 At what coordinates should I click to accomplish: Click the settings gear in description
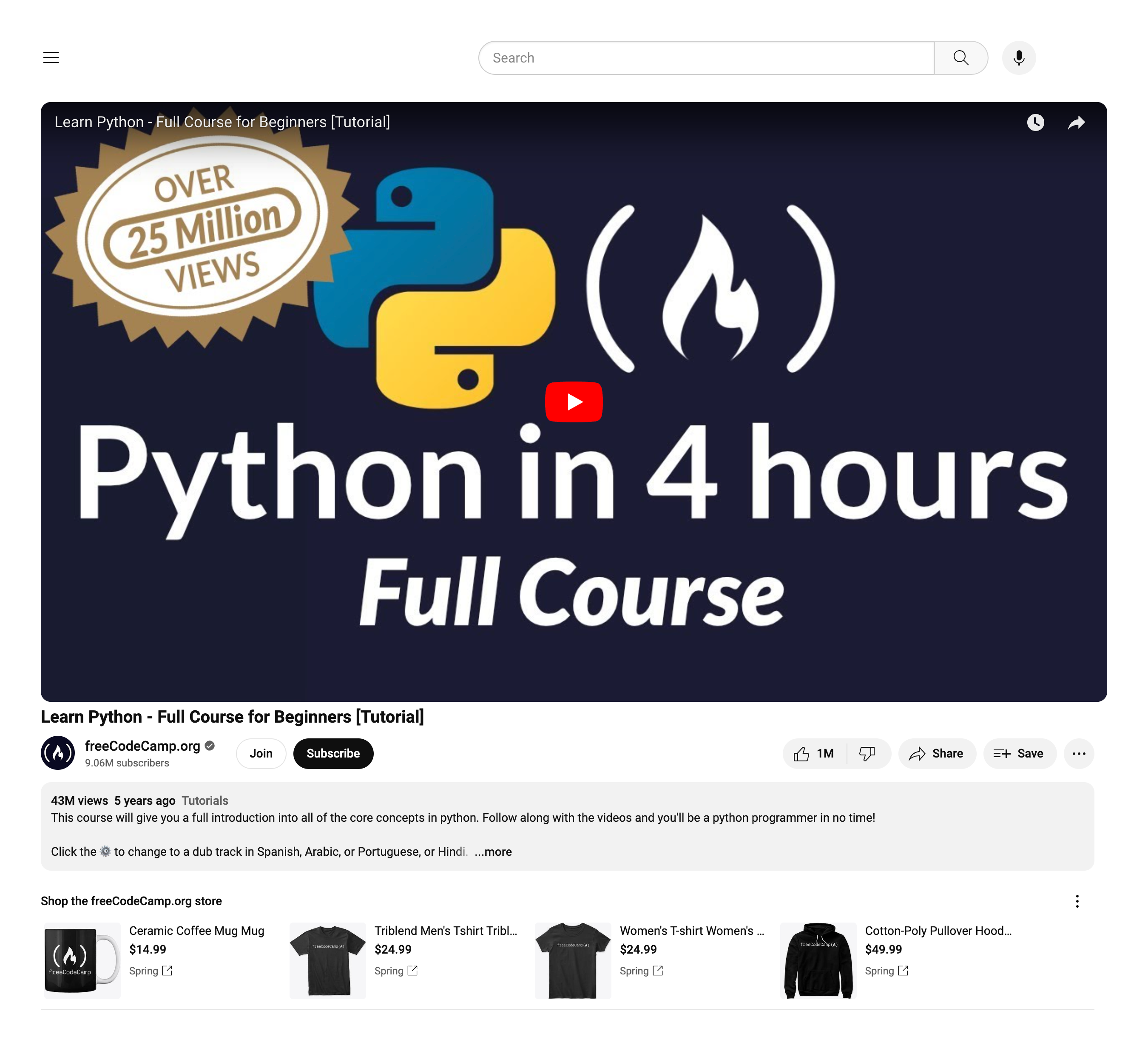click(105, 851)
